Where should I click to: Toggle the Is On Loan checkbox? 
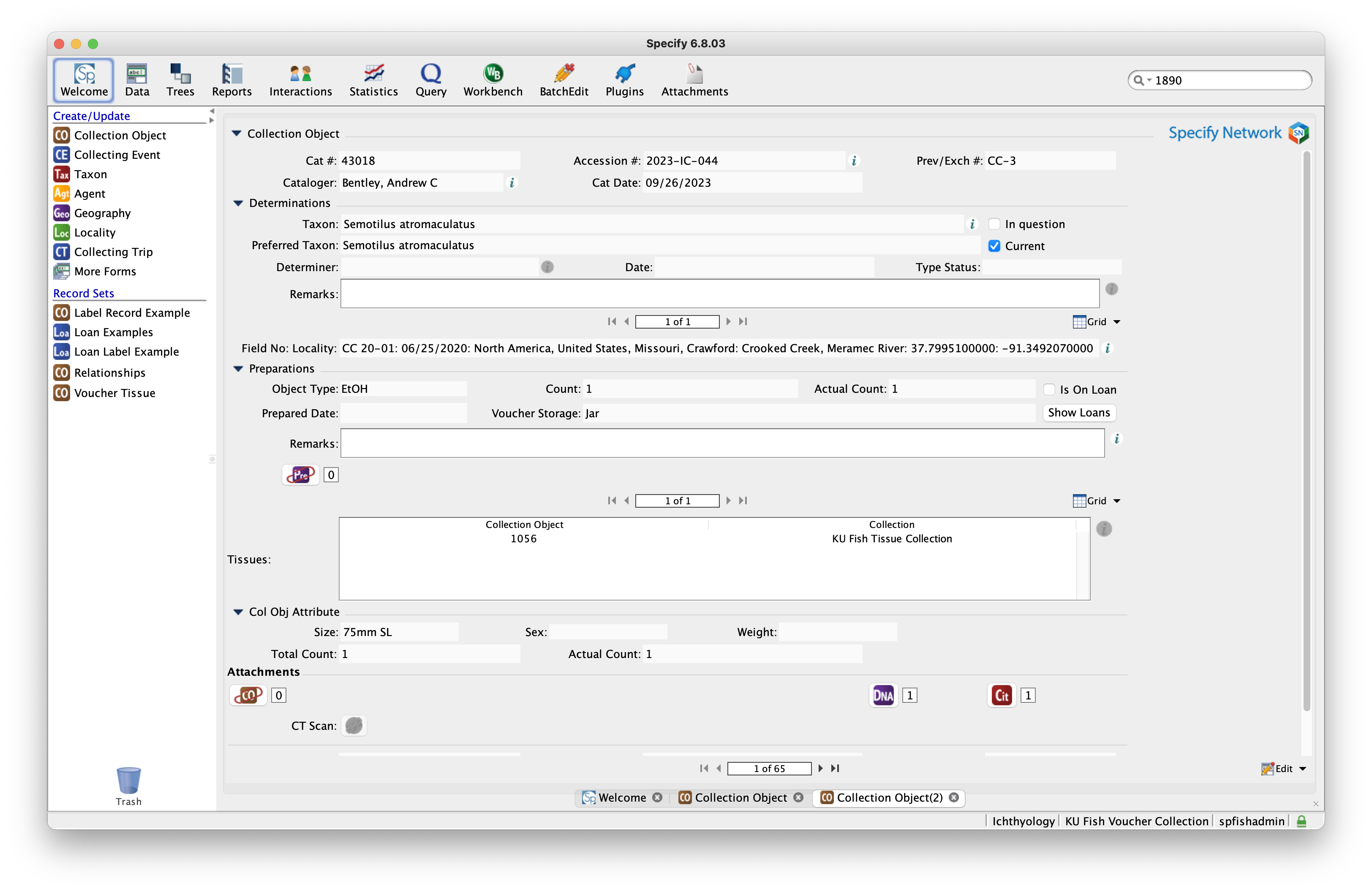1049,389
